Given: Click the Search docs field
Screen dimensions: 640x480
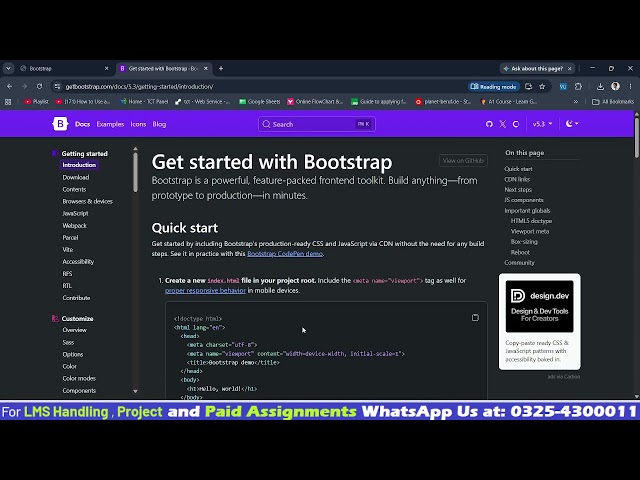Looking at the screenshot, I should point(317,124).
